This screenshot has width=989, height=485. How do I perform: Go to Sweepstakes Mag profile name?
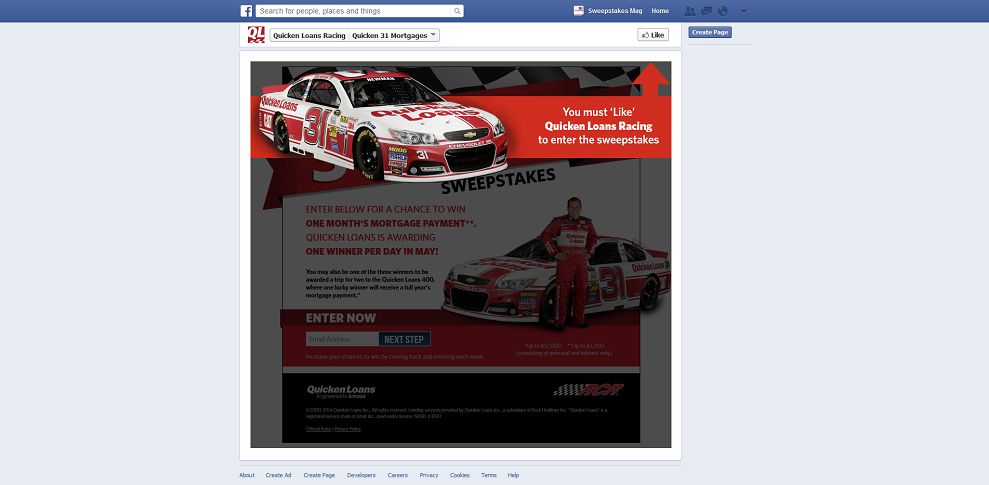click(x=615, y=11)
